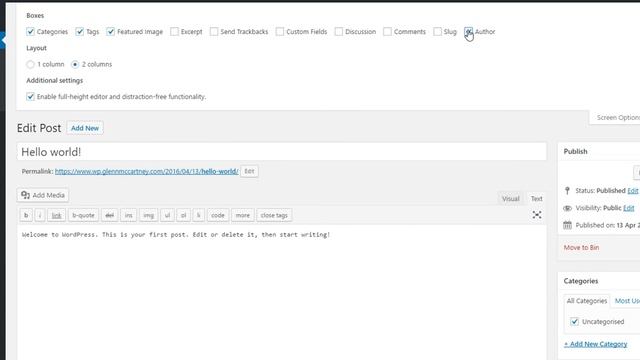This screenshot has height=360, width=640.
Task: Toggle the Author box checkbox
Action: [x=469, y=31]
